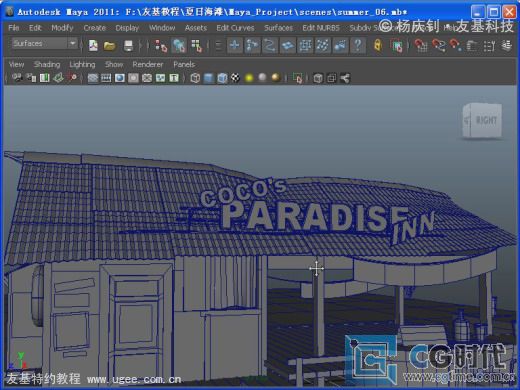Click the yellow padlock icon
Screen dimensions: 520x390
378,45
